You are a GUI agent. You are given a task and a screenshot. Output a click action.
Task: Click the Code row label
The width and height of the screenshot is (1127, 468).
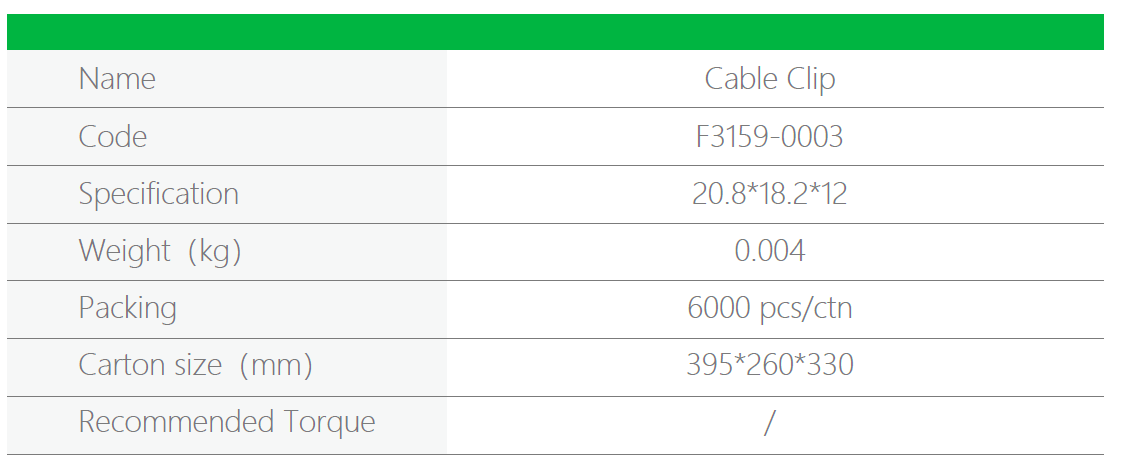tap(113, 137)
